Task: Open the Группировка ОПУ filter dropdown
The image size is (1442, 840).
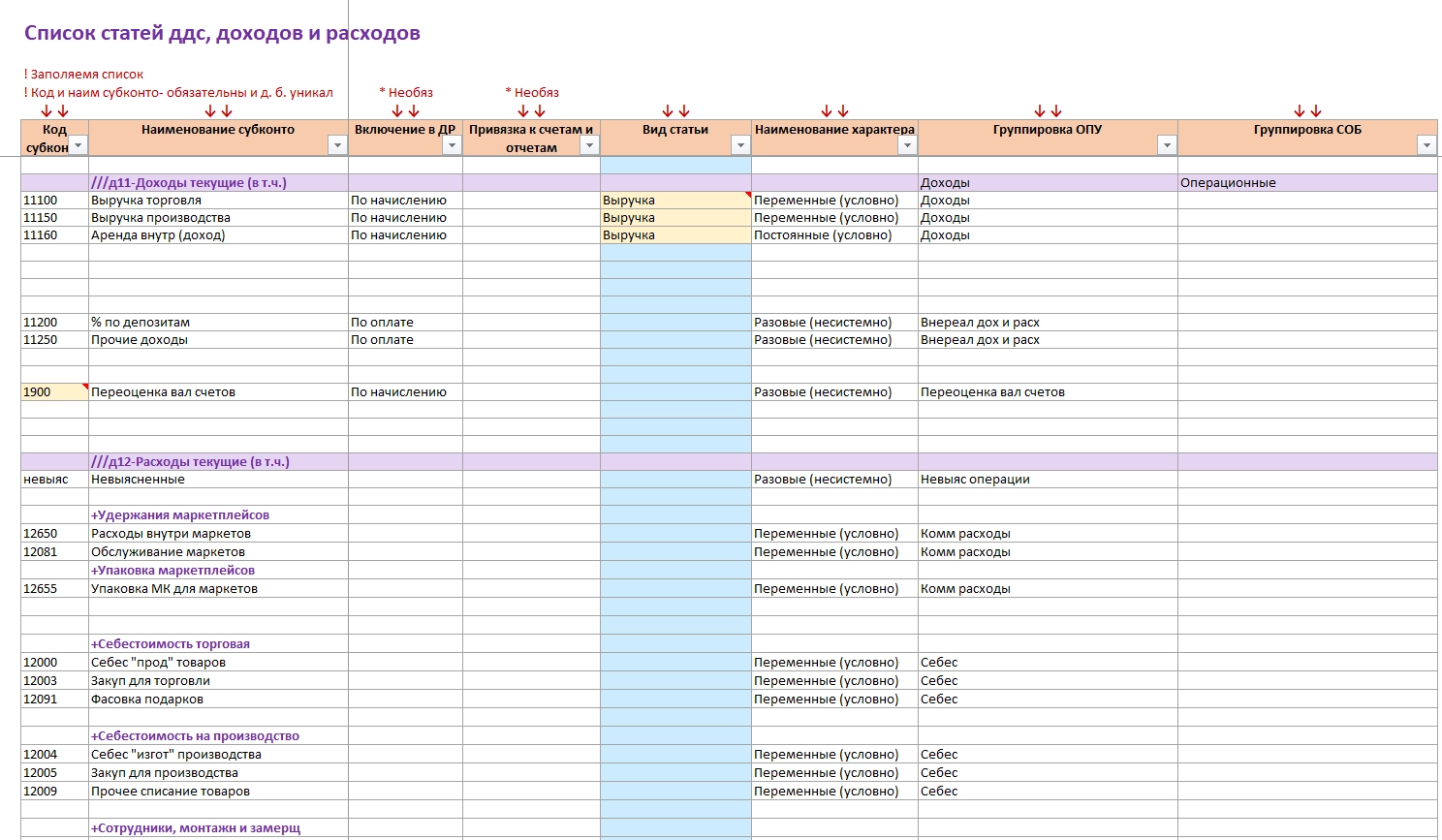Action: pyautogui.click(x=1167, y=145)
